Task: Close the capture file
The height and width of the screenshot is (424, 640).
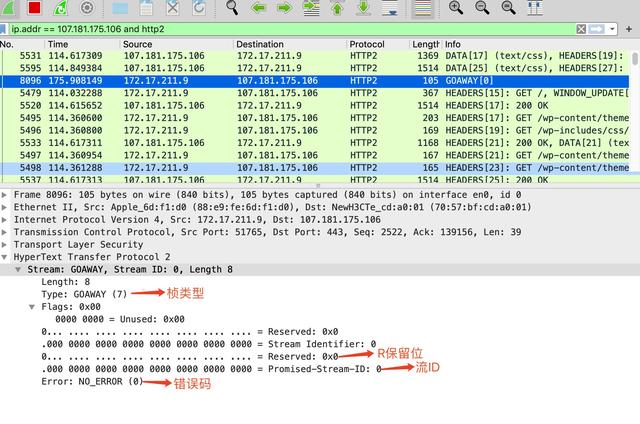Action: [x=173, y=7]
